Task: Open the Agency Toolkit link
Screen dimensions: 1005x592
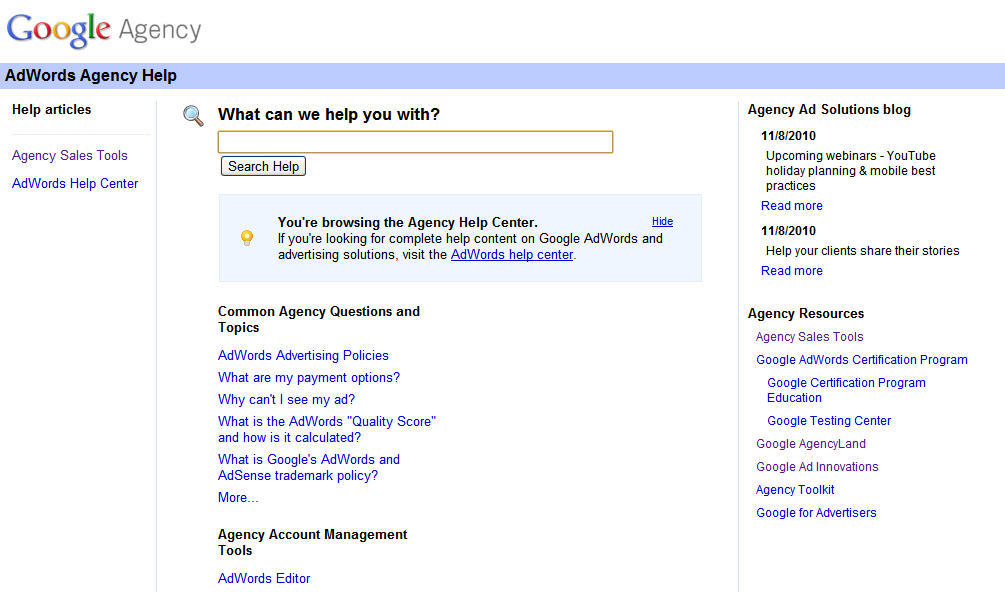Action: (x=795, y=490)
